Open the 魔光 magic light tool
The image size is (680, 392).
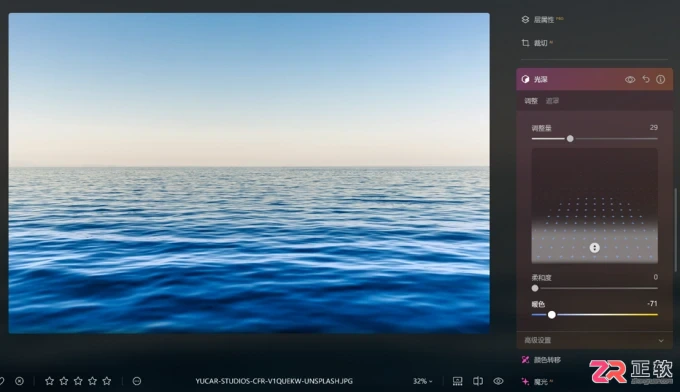point(537,382)
